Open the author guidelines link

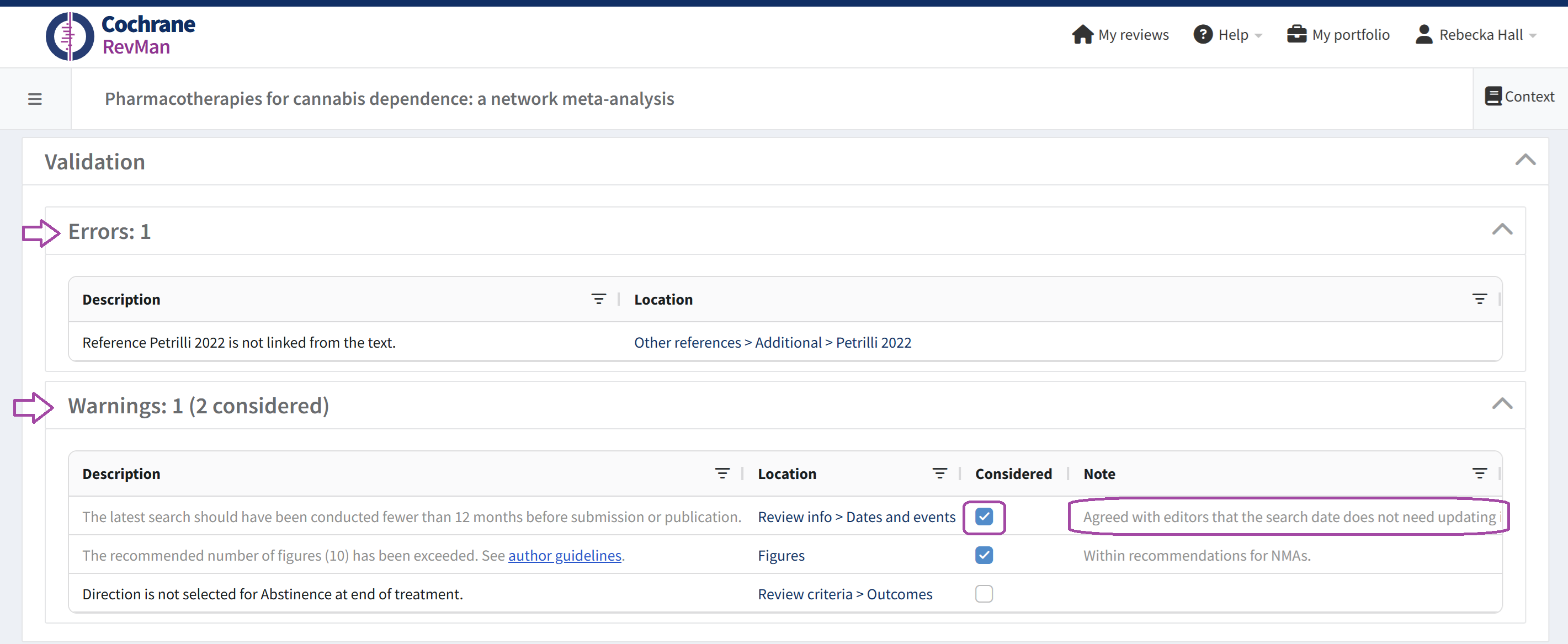(564, 555)
